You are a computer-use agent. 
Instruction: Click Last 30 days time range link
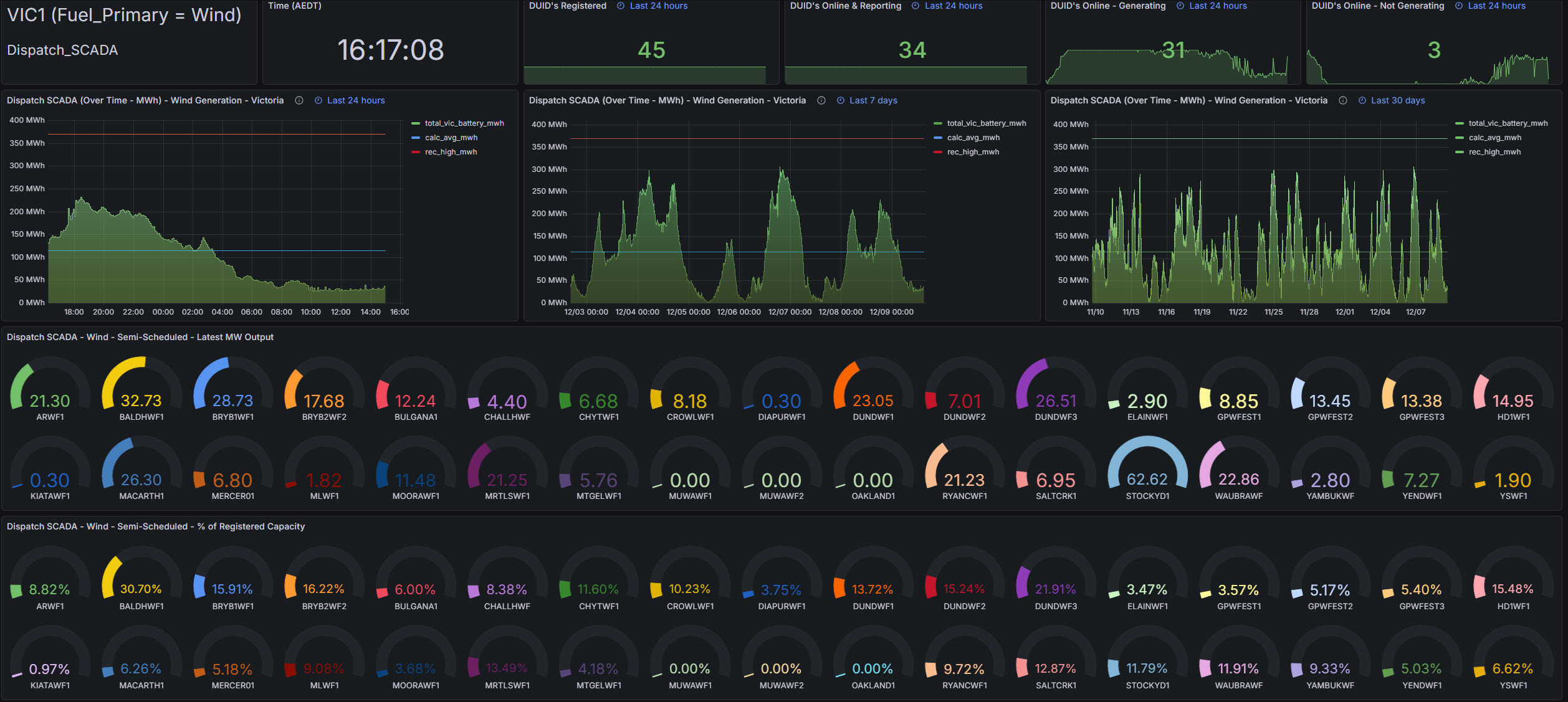tap(1397, 100)
